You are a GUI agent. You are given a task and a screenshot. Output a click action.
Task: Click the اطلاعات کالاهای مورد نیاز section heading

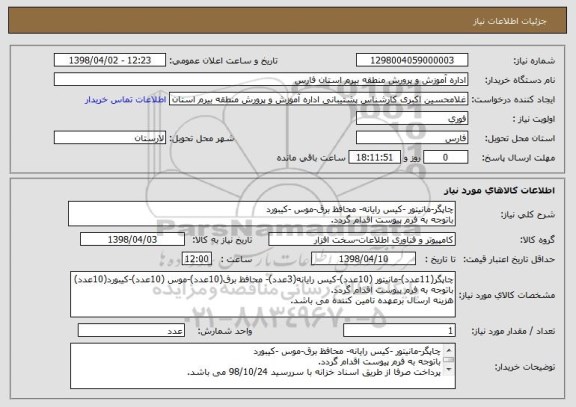click(500, 190)
